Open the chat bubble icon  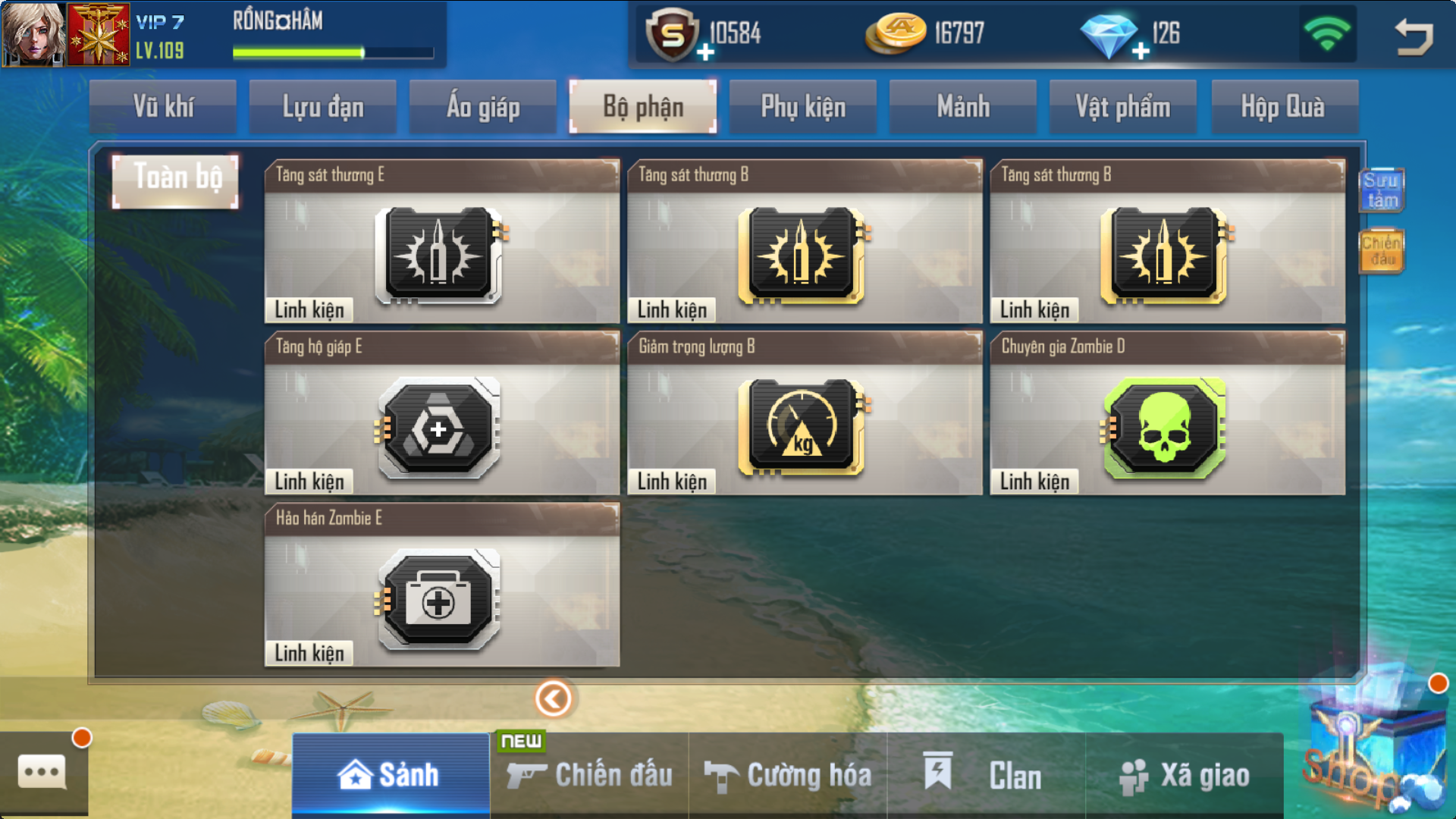pos(42,773)
